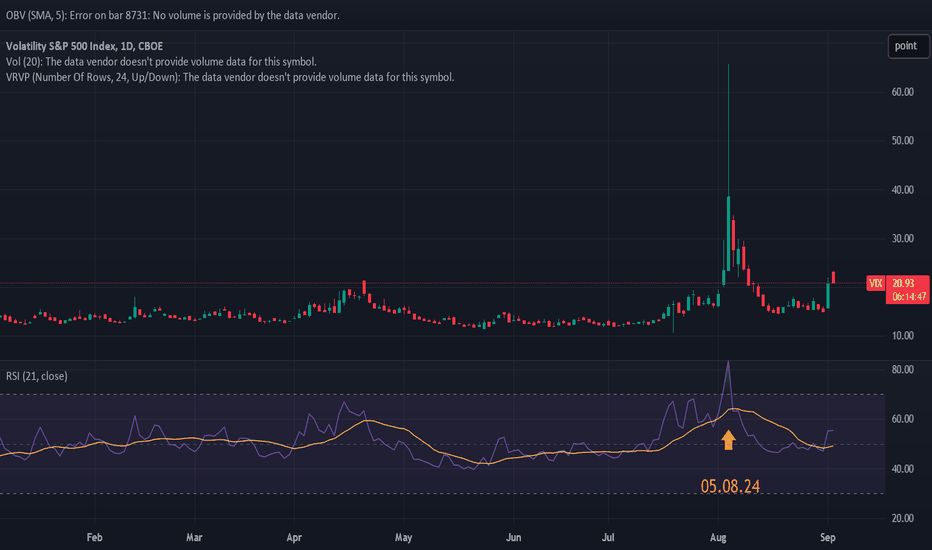This screenshot has width=932, height=550.
Task: Click the 80.00 RSI axis label
Action: pos(902,369)
